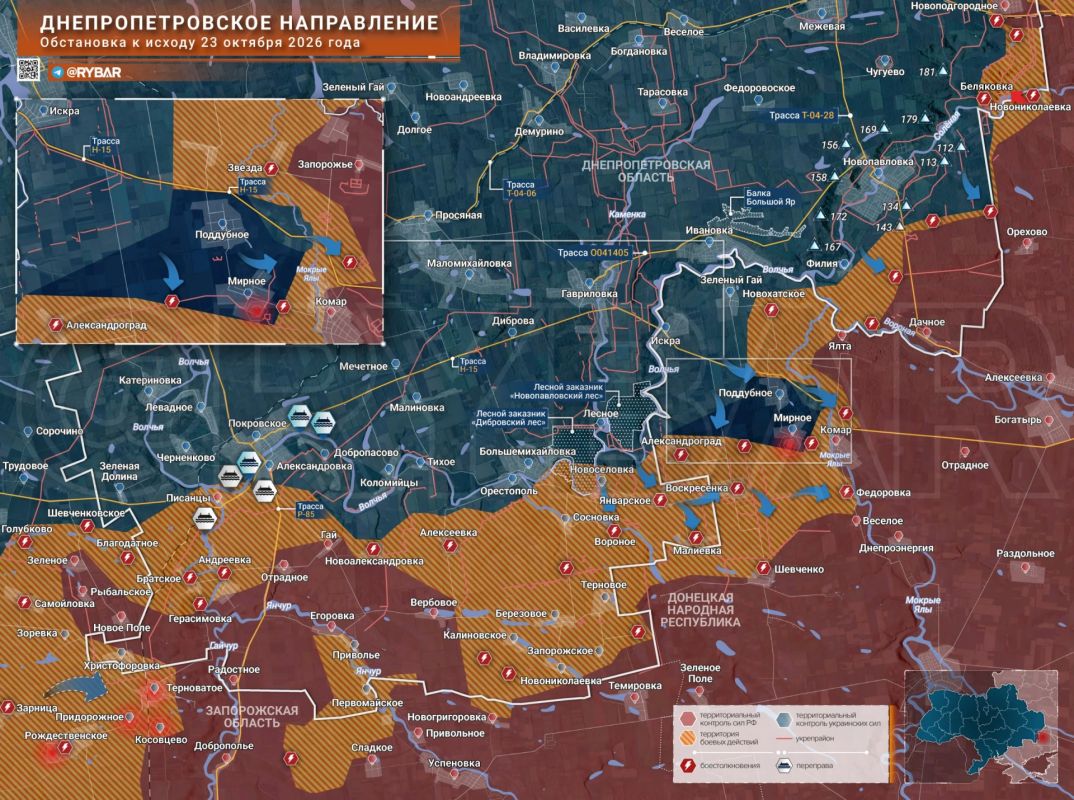Click the Telegram paper-plane icon
1074x800 pixels.
point(58,72)
